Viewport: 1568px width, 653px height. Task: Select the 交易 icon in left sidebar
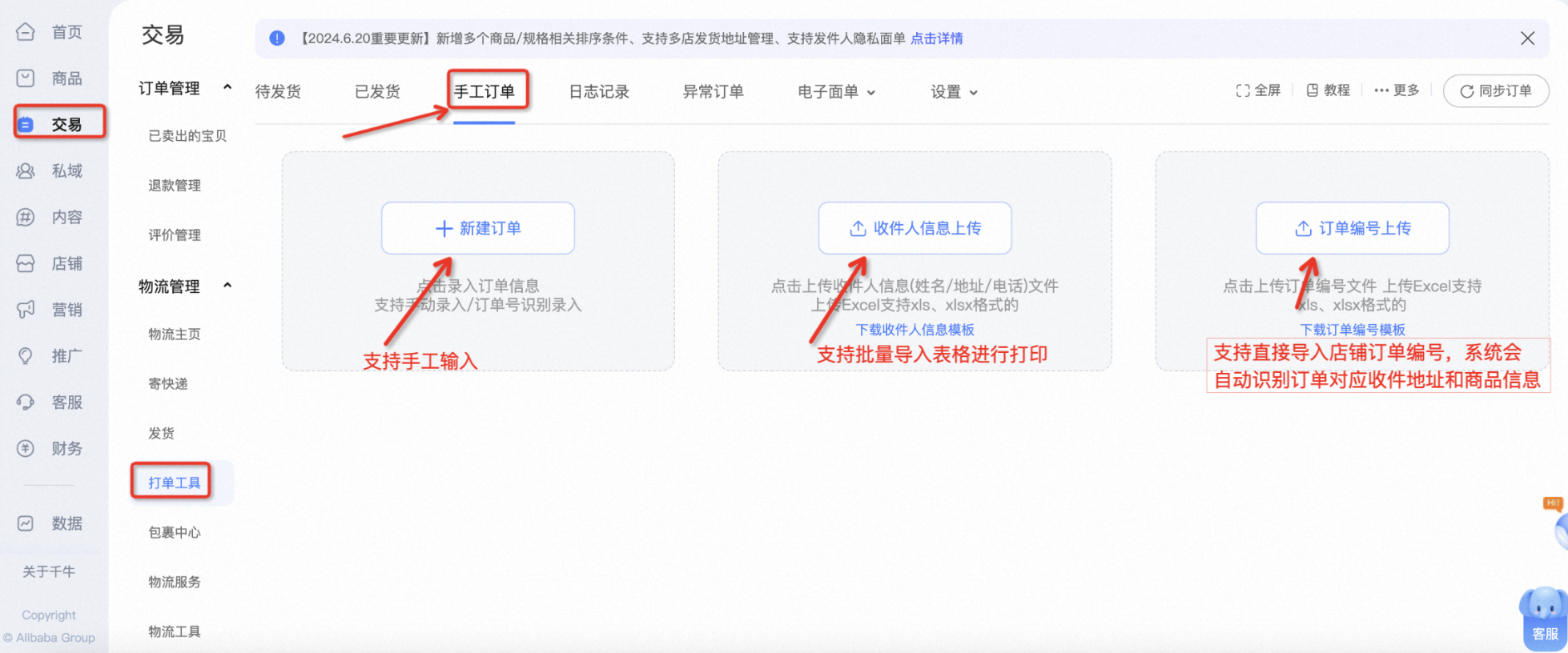coord(26,125)
